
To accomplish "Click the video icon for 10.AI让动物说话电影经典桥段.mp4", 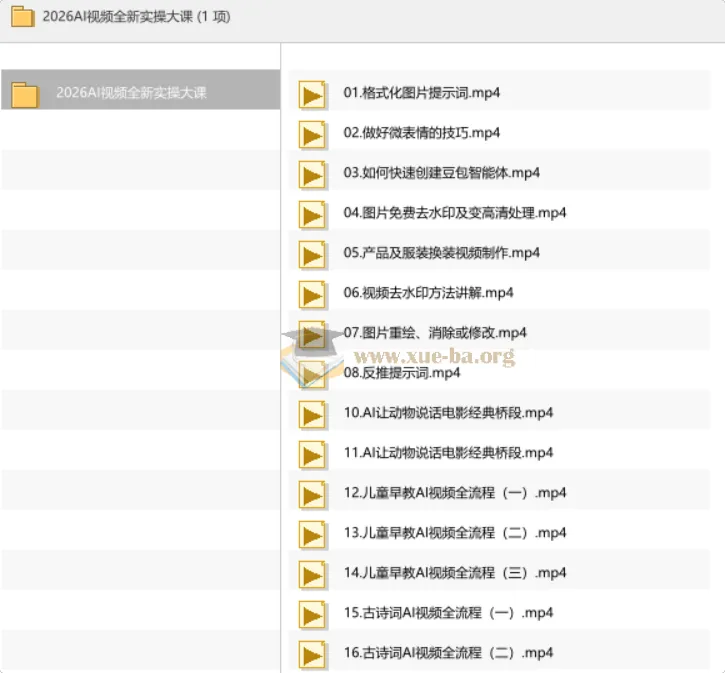I will point(312,415).
